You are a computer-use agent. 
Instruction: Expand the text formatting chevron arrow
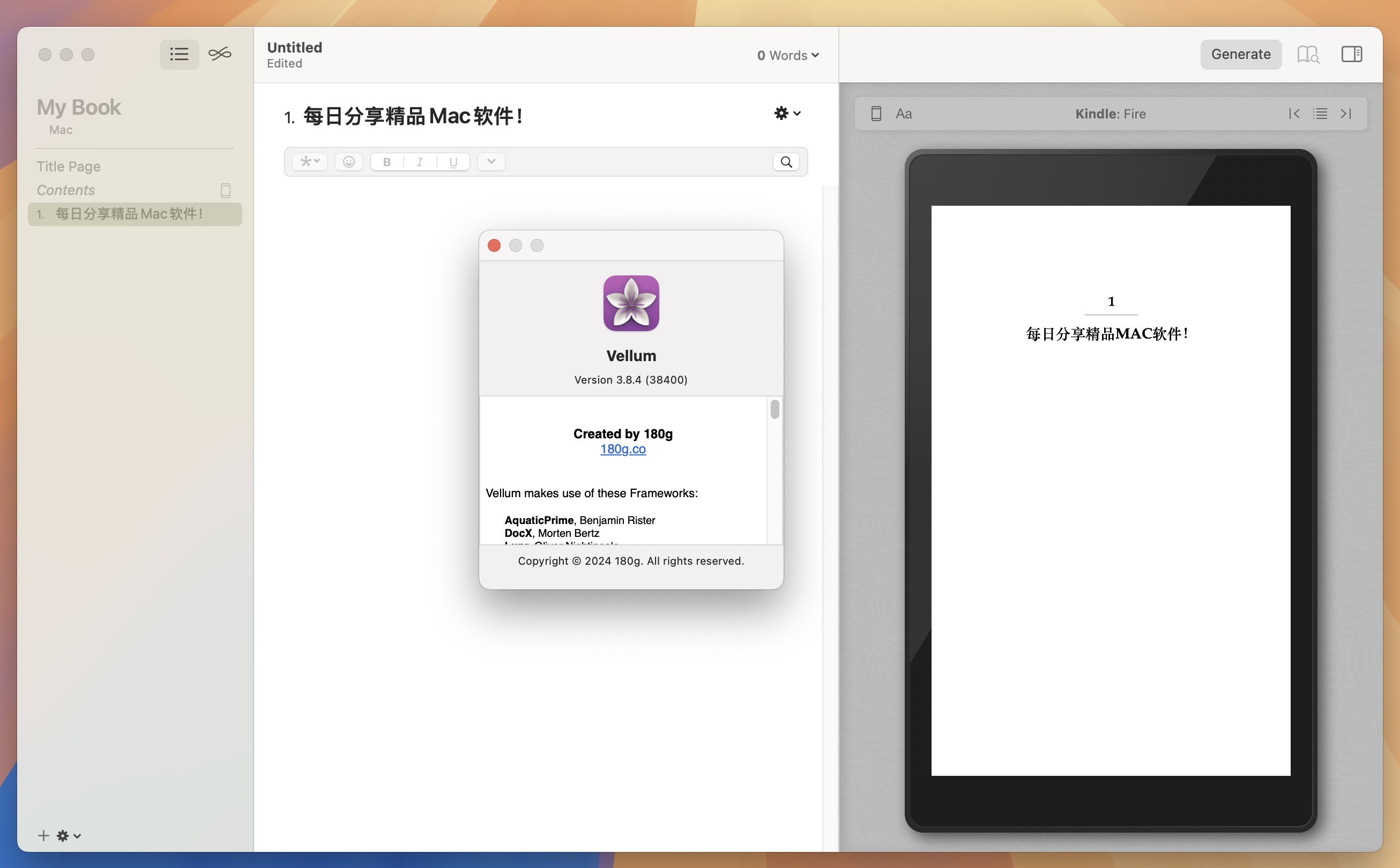[x=491, y=161]
